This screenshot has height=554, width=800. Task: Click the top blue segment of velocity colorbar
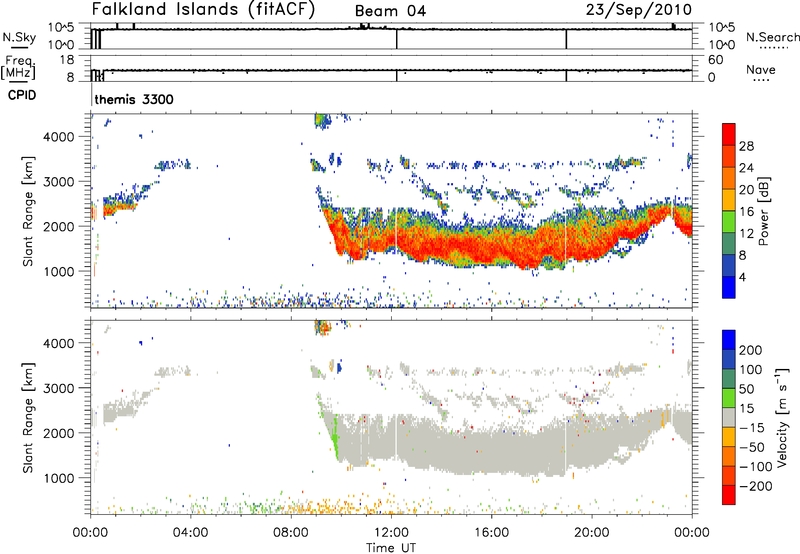point(729,340)
